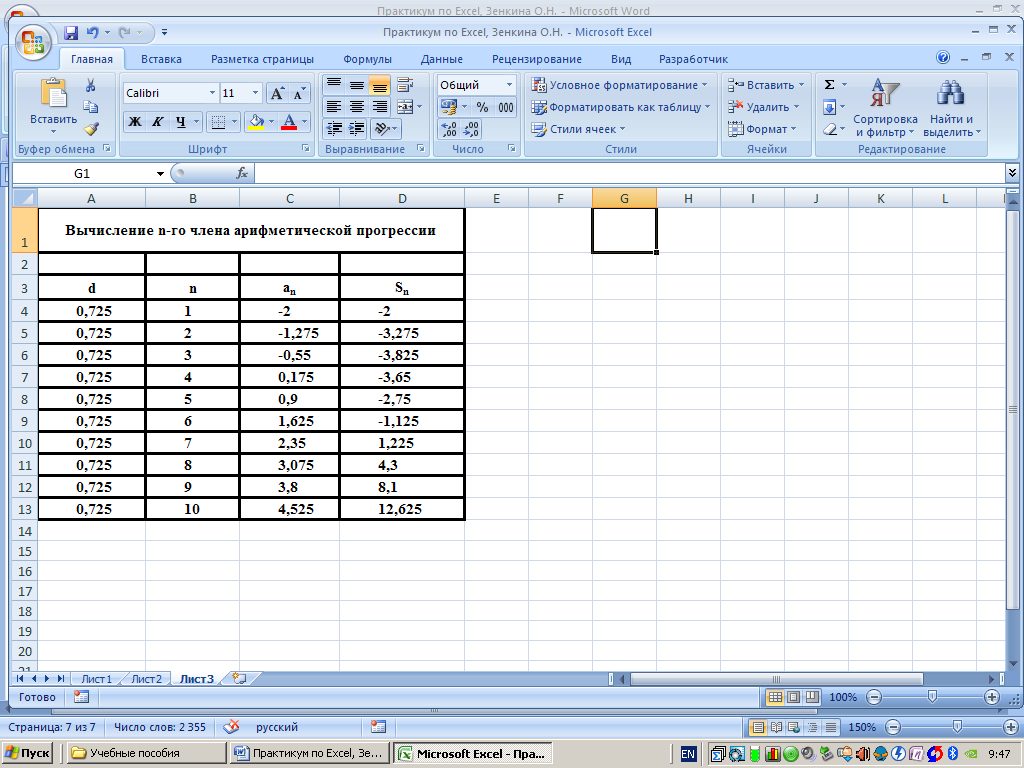Click merge and center icon
Screen dimensions: 1024x768
coord(406,106)
